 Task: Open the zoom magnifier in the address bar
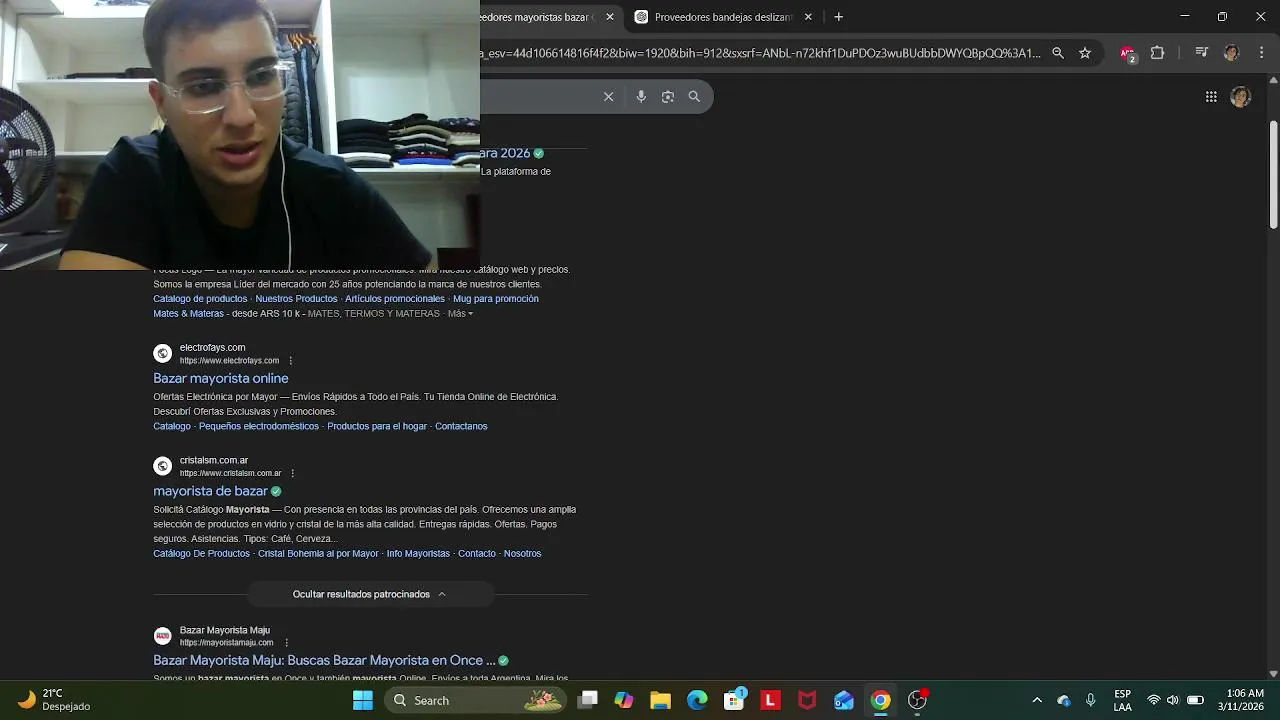[1058, 53]
